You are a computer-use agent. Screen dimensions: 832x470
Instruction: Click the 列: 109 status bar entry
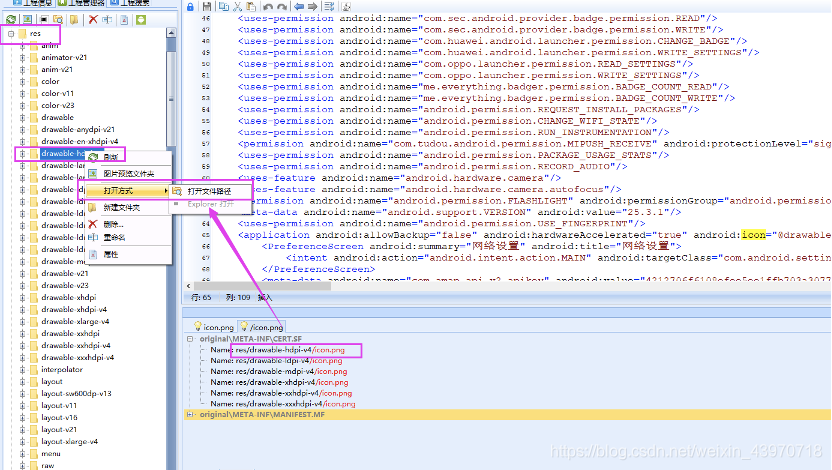(238, 298)
